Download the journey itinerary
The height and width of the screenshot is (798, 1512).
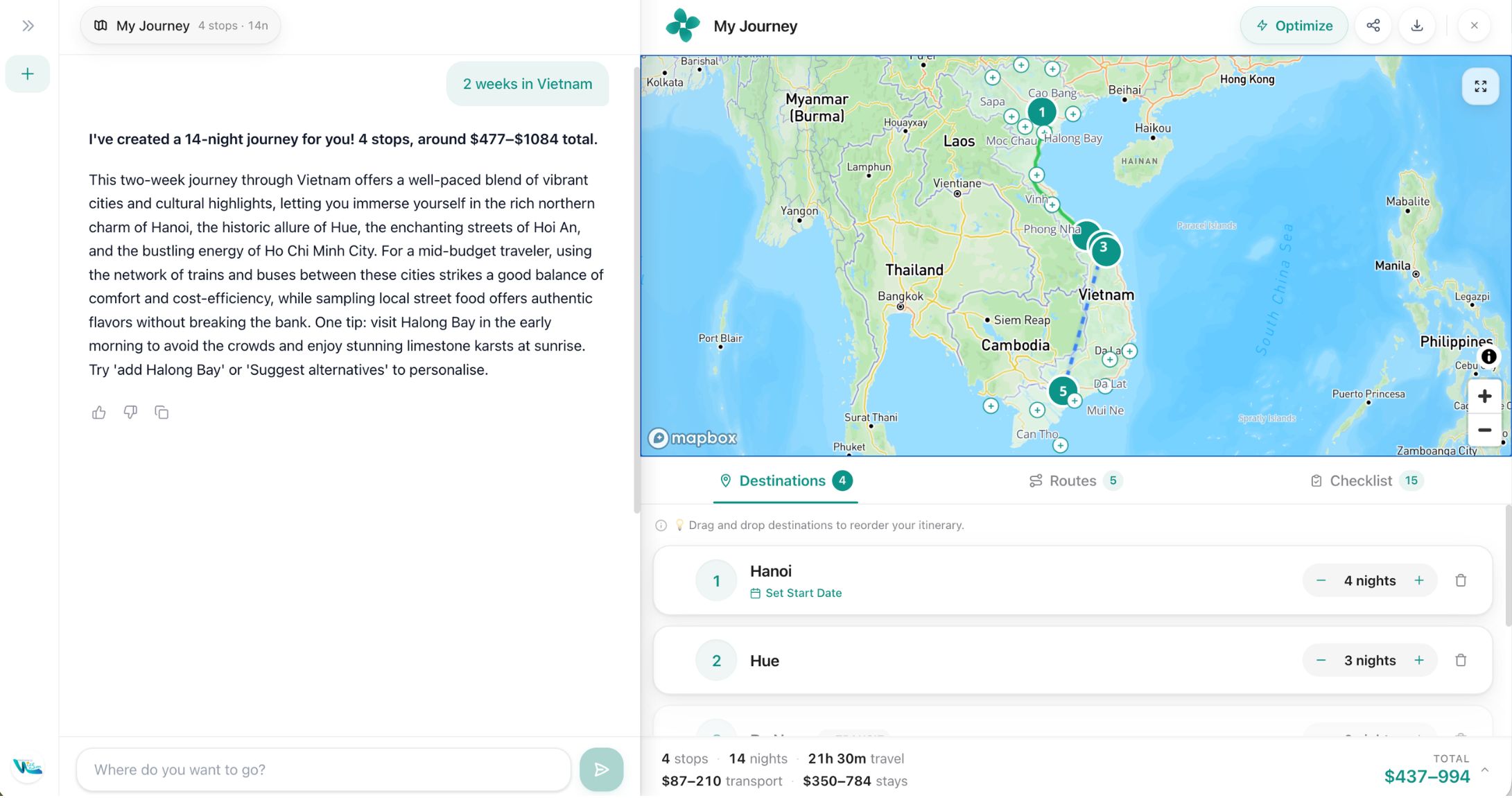1416,26
